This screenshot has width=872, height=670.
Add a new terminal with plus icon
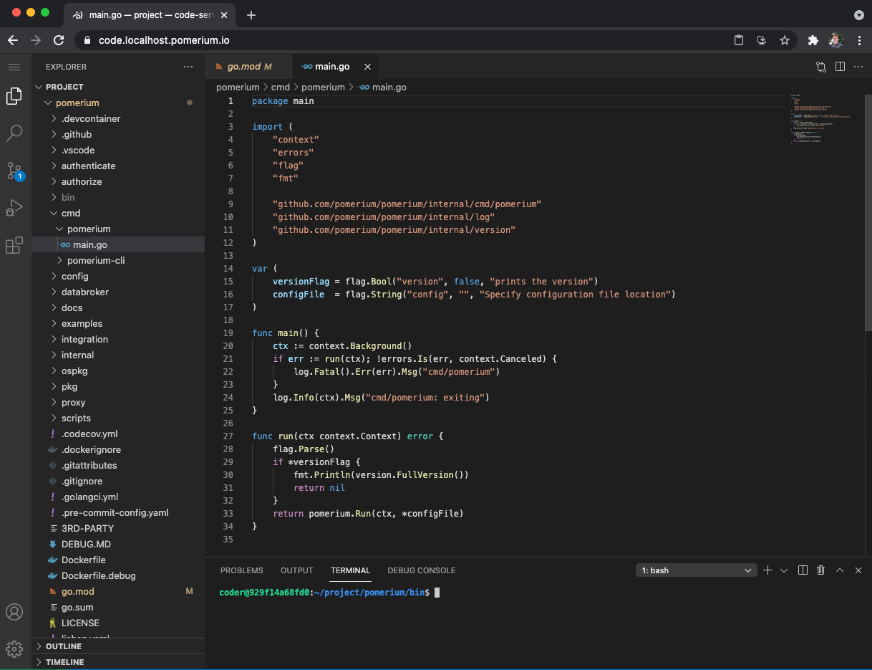coord(767,570)
